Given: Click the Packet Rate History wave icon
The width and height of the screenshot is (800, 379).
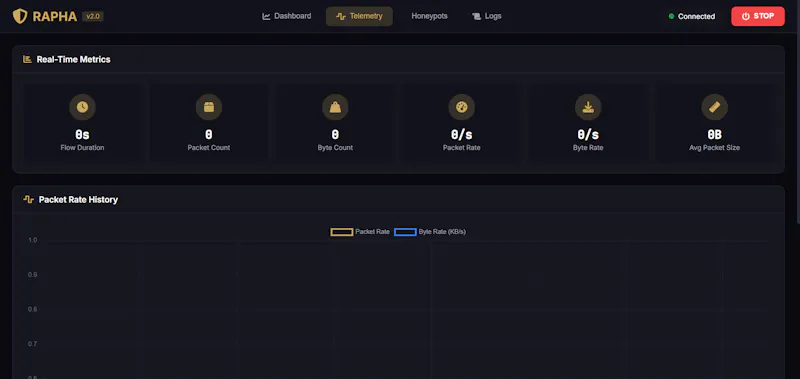Looking at the screenshot, I should coord(29,199).
